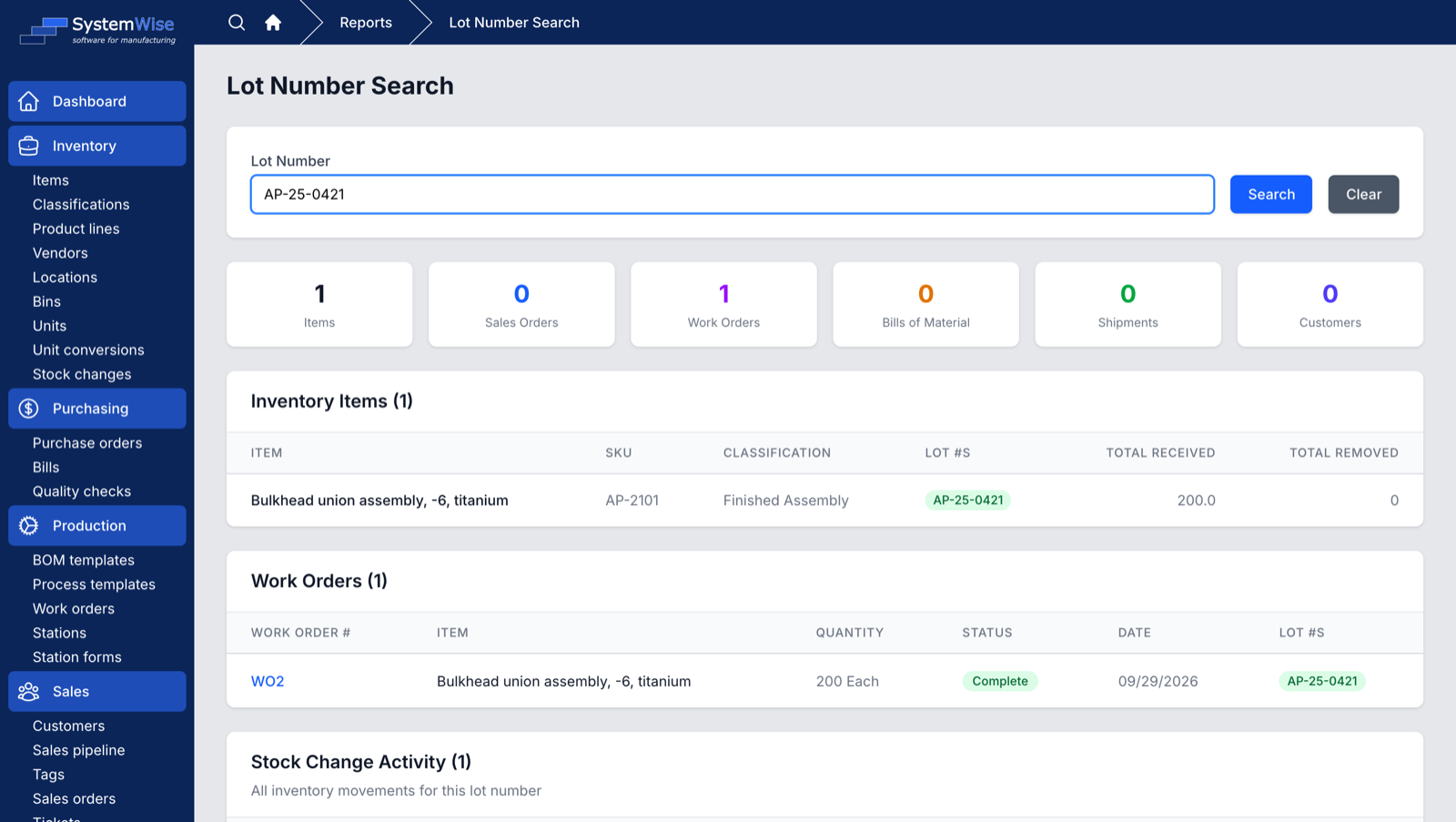Click the Finished Assembly classification cell

click(786, 501)
